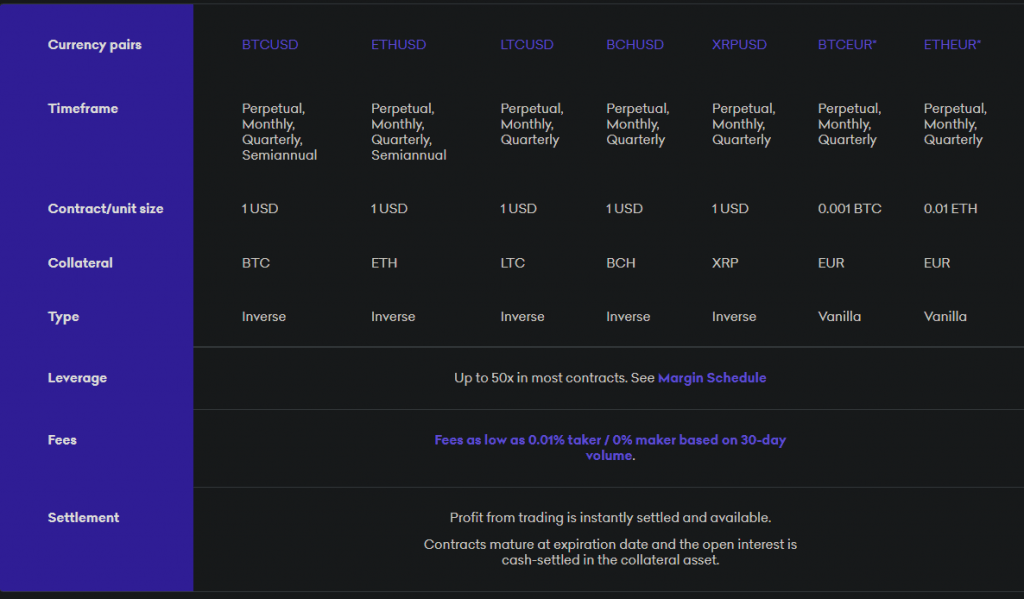Click the Collateral row label

coord(80,263)
